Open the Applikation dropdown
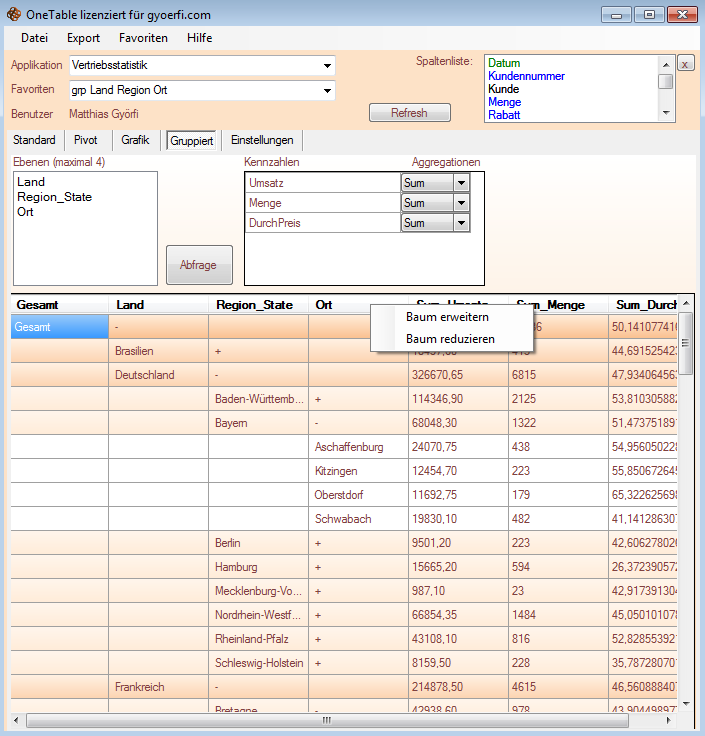Viewport: 705px width, 736px height. [x=327, y=66]
